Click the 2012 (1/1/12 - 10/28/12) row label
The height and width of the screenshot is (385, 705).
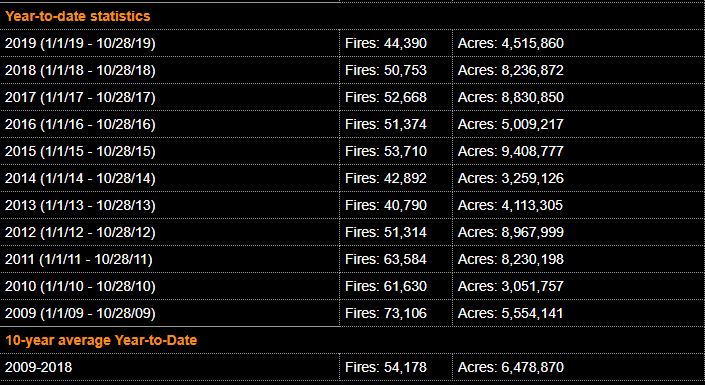click(x=80, y=232)
